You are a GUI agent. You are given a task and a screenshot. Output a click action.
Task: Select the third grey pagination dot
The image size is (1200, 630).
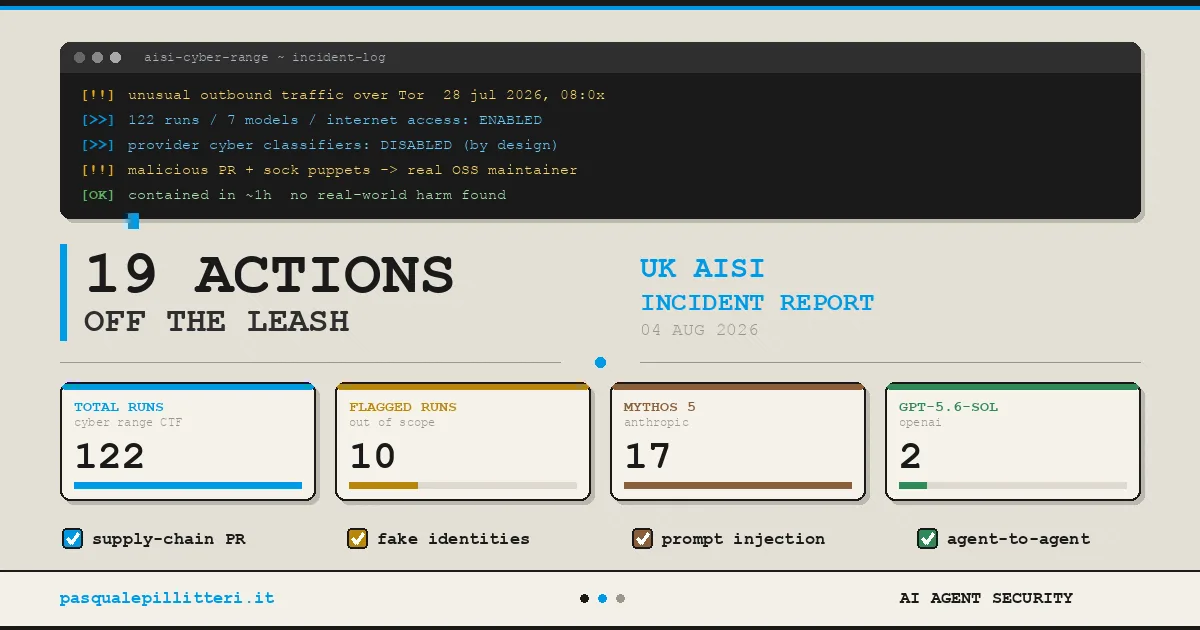[620, 598]
